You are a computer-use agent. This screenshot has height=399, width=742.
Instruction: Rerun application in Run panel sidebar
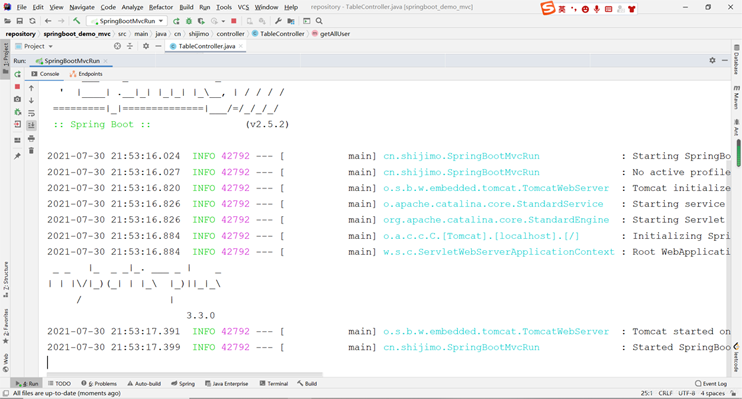pos(18,74)
